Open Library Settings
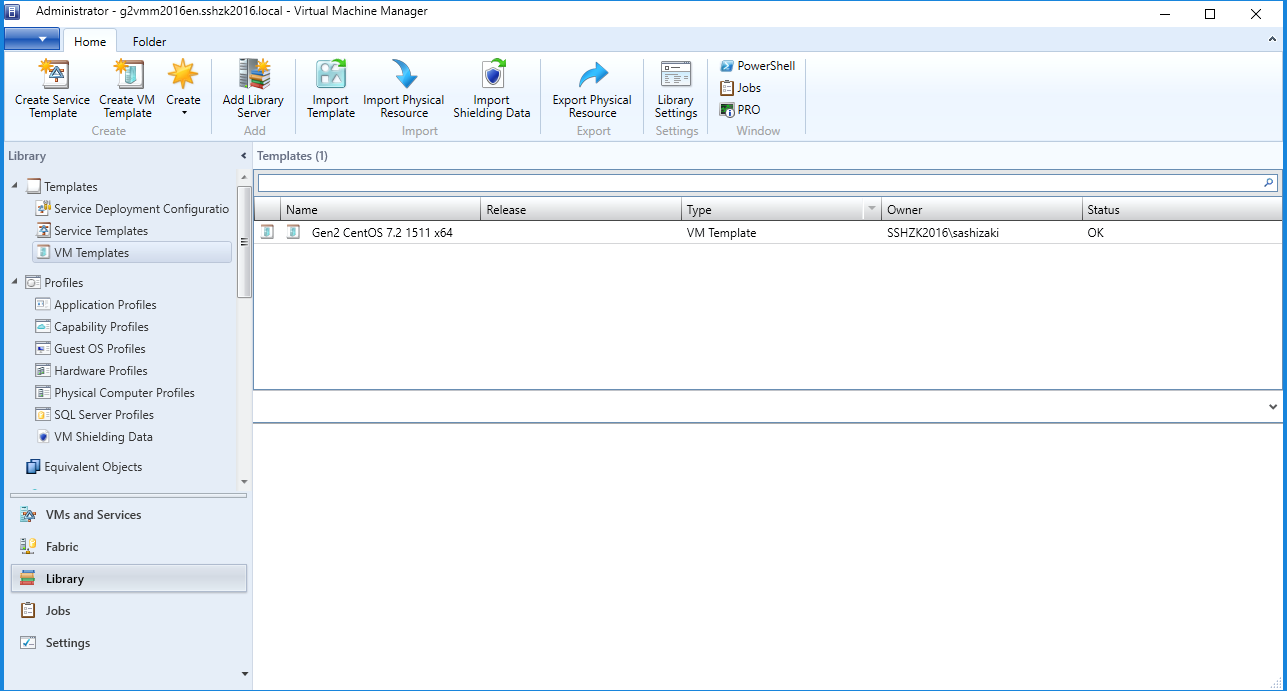1287x691 pixels. pos(675,90)
